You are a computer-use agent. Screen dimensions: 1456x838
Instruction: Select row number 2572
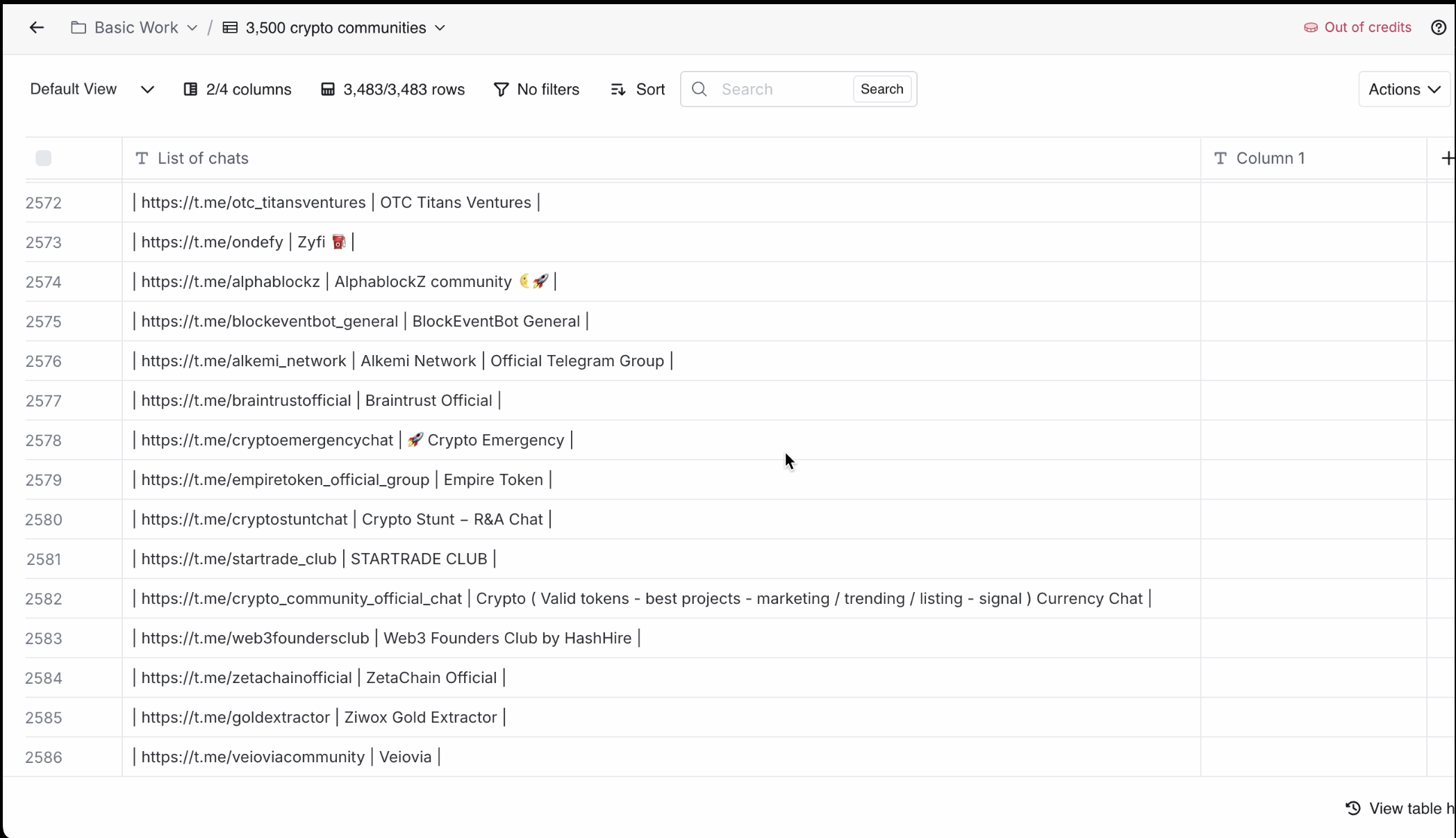tap(44, 203)
